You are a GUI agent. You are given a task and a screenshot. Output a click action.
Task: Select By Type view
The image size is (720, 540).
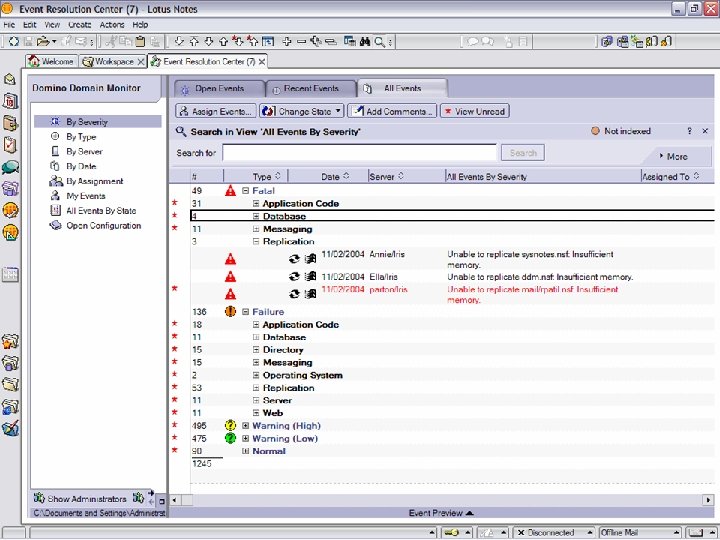tap(81, 137)
